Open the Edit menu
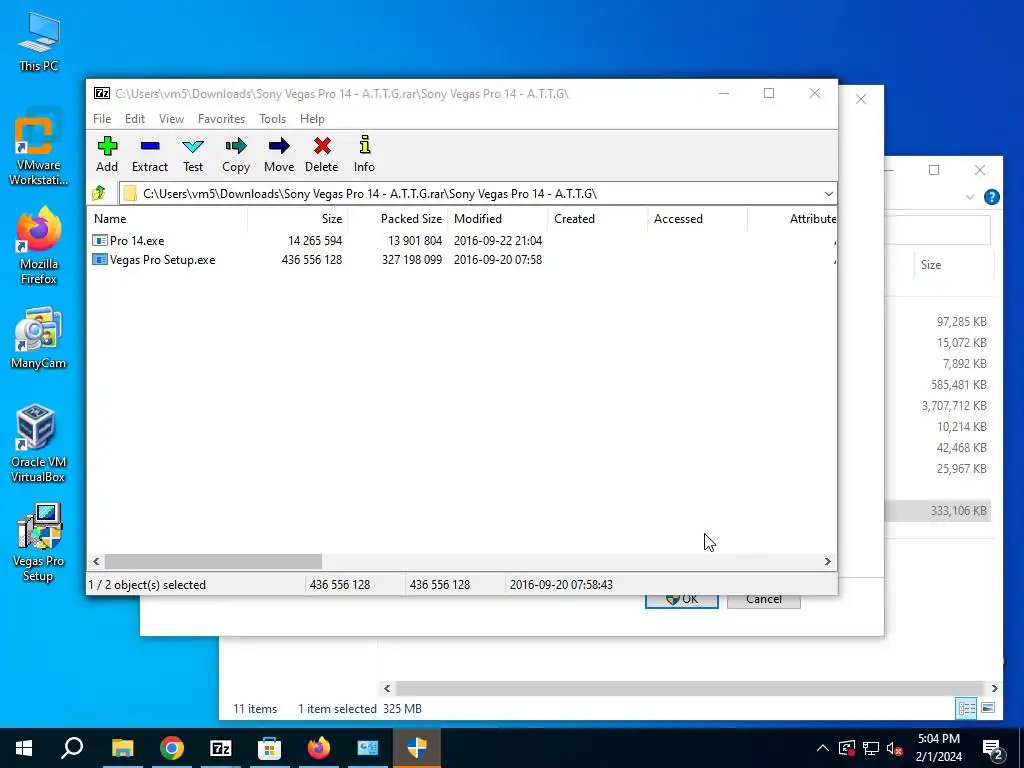Image resolution: width=1024 pixels, height=768 pixels. 135,119
